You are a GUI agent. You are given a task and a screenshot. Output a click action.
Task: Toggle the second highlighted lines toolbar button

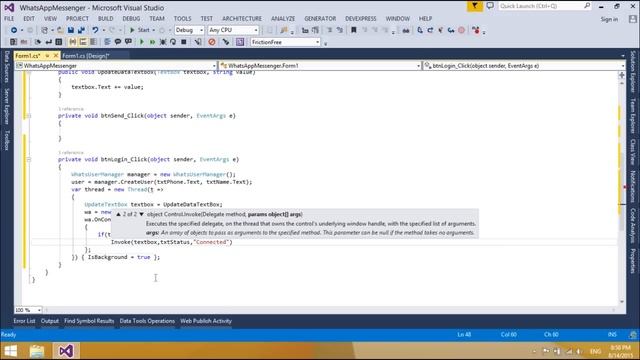point(83,42)
